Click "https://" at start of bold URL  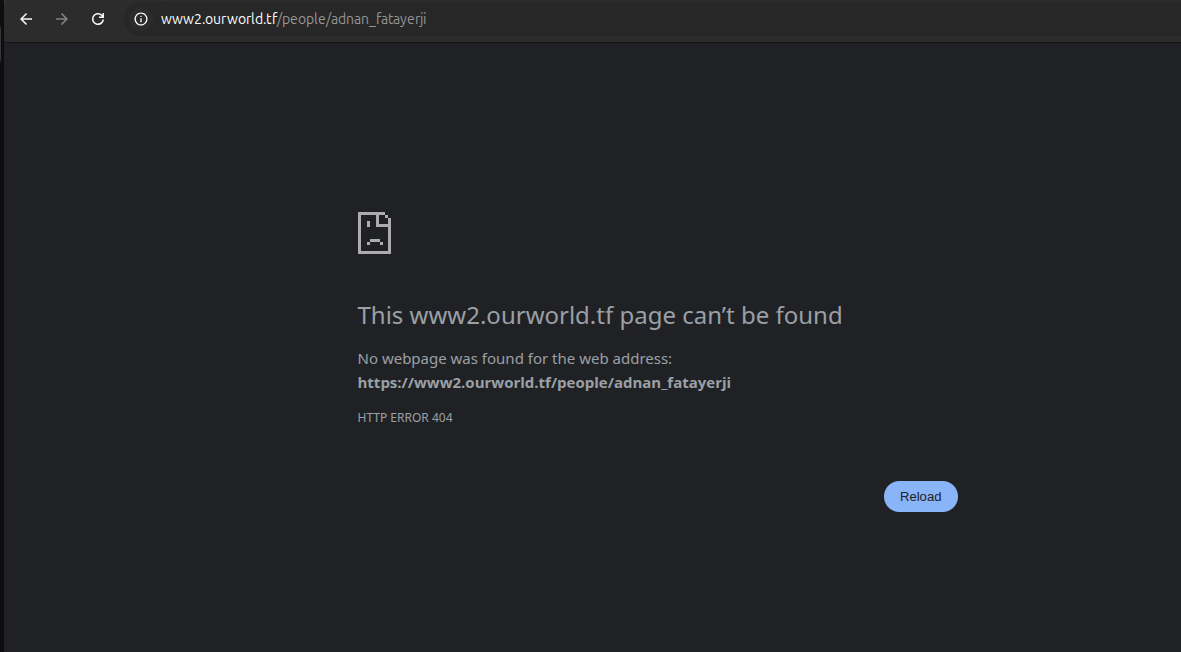382,383
